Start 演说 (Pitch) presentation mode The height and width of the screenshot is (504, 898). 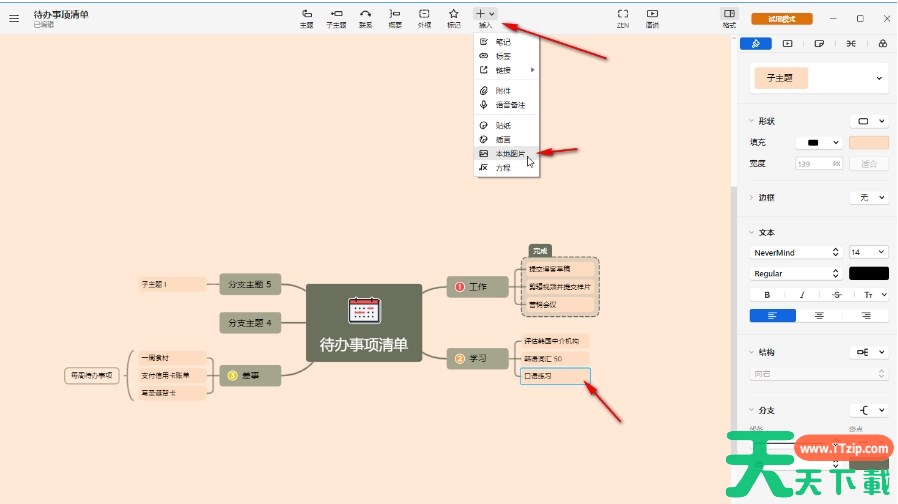pyautogui.click(x=652, y=17)
